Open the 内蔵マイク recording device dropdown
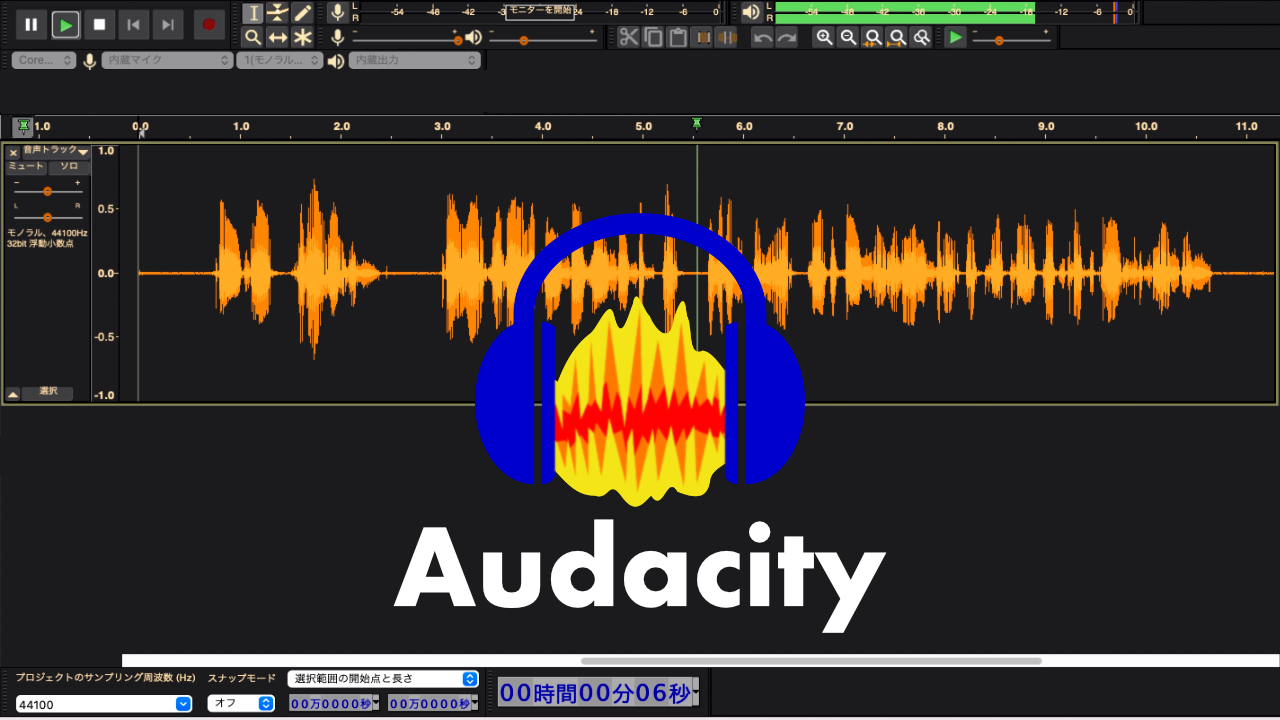This screenshot has width=1280, height=720. click(168, 60)
